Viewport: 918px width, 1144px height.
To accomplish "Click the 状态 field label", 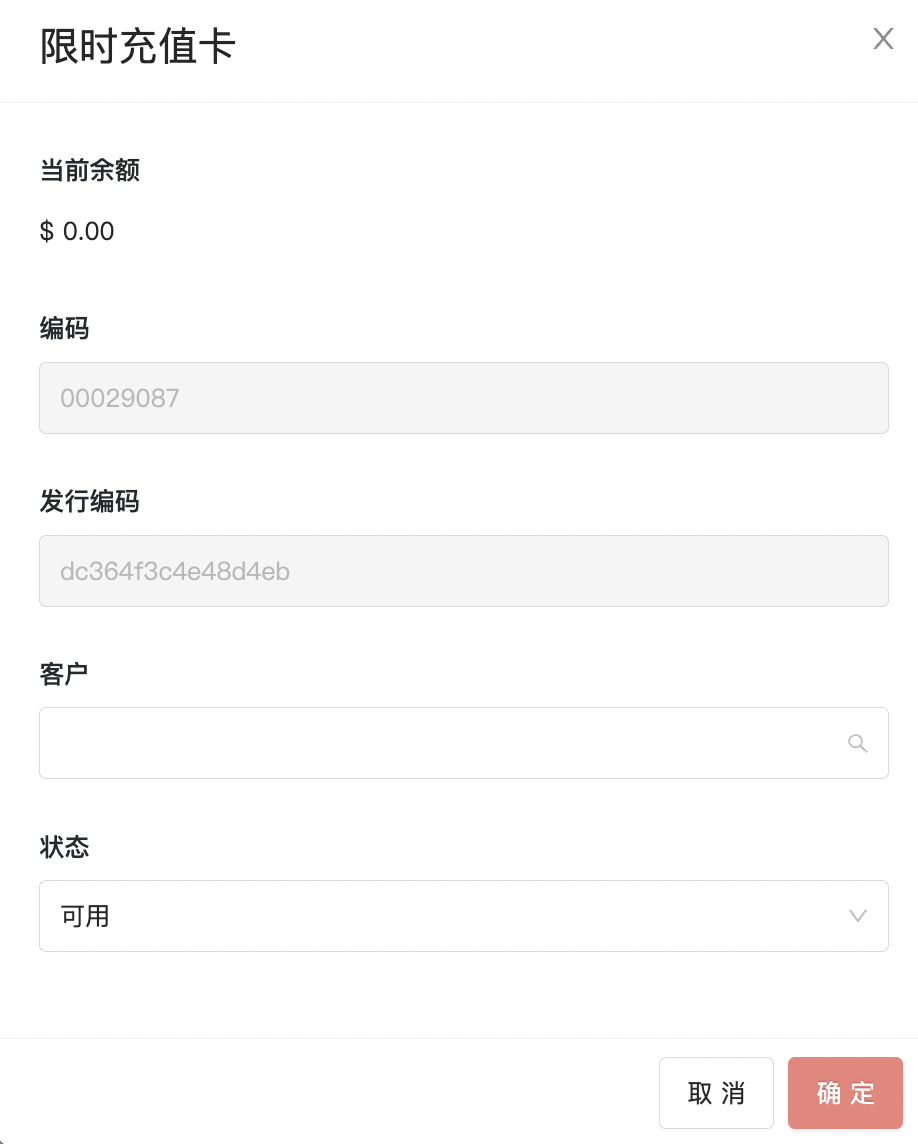I will (64, 847).
